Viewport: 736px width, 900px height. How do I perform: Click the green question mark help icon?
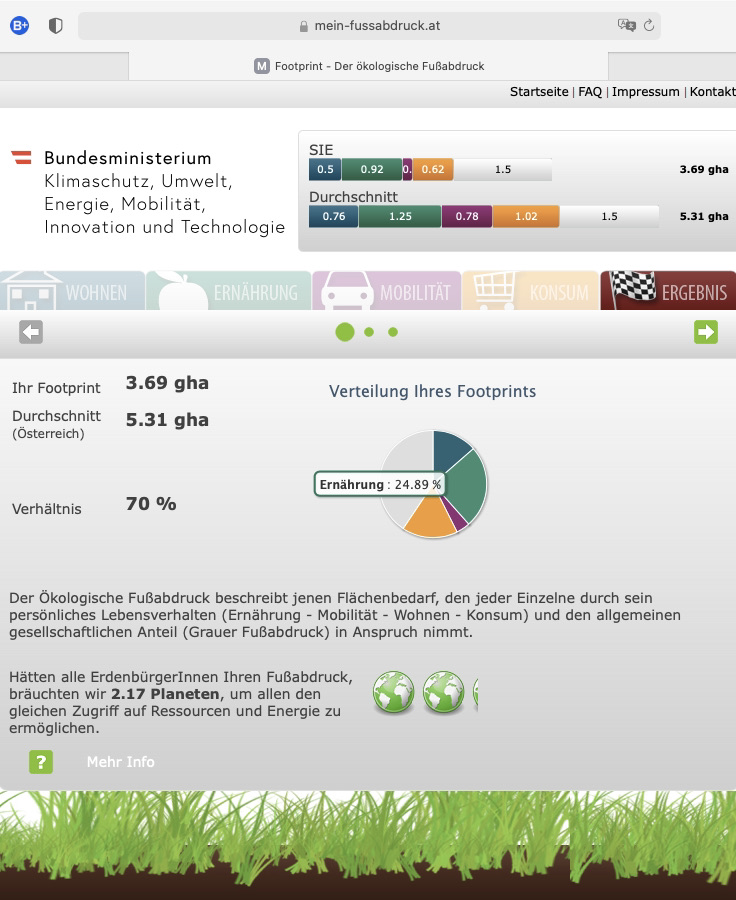[x=40, y=762]
